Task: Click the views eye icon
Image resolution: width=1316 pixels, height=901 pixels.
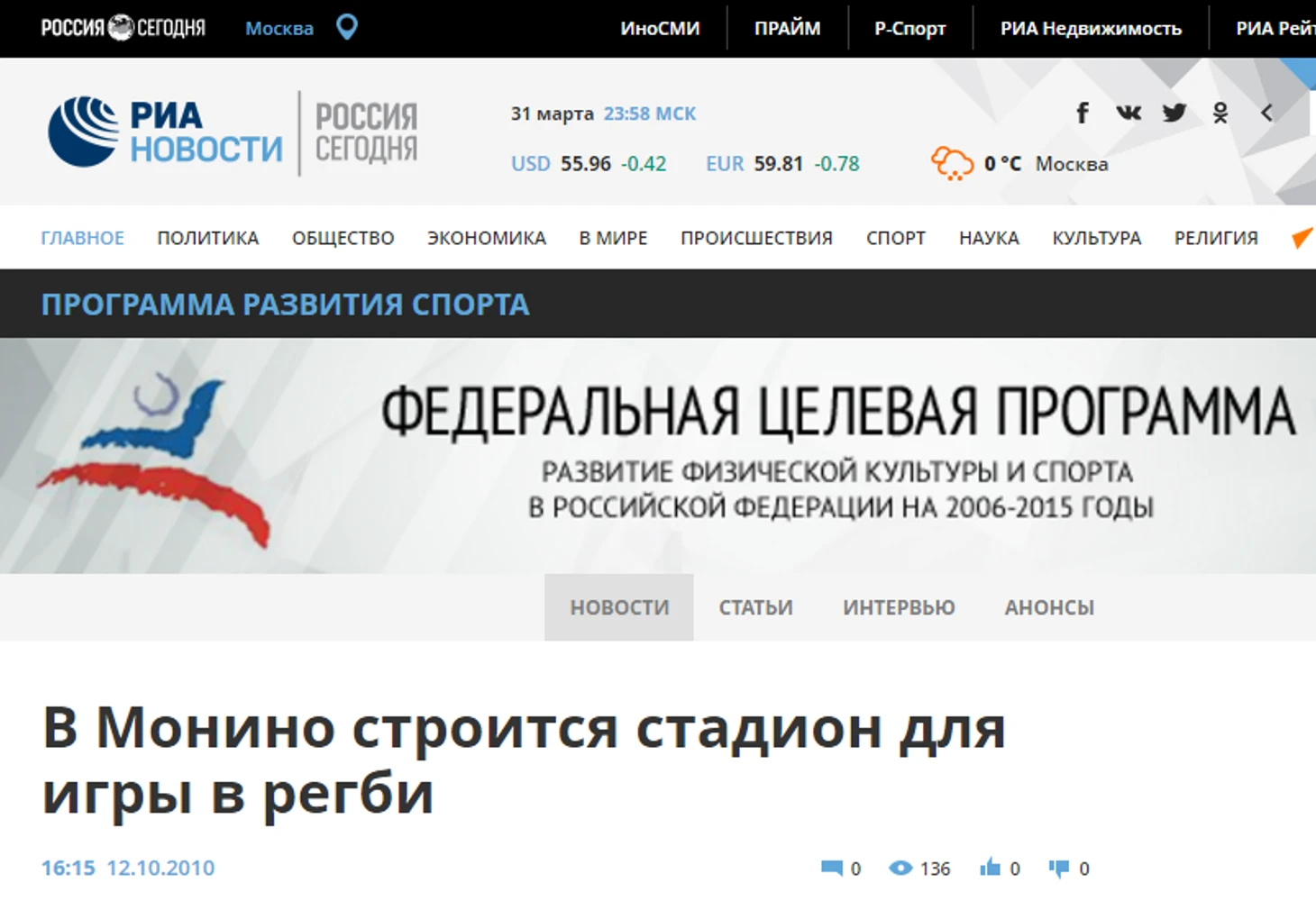Action: point(900,868)
